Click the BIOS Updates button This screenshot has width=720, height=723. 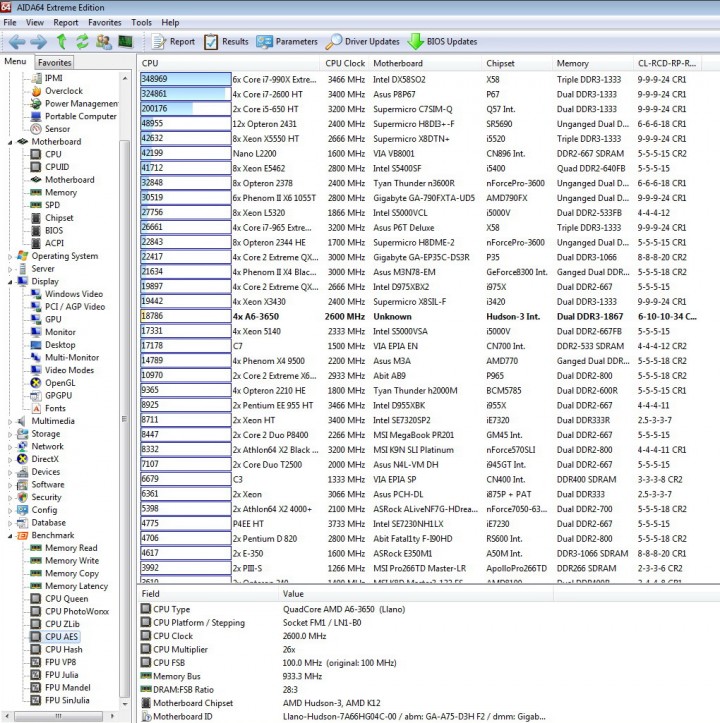(443, 41)
